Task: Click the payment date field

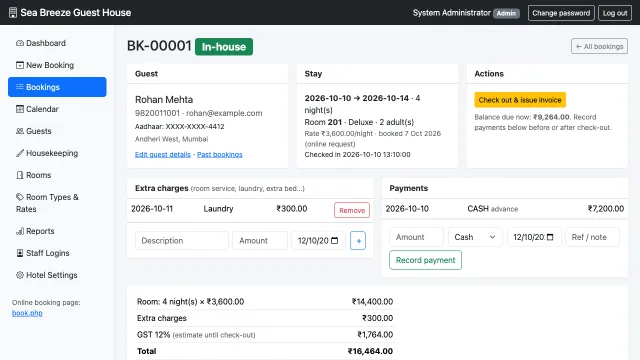Action: tap(534, 237)
